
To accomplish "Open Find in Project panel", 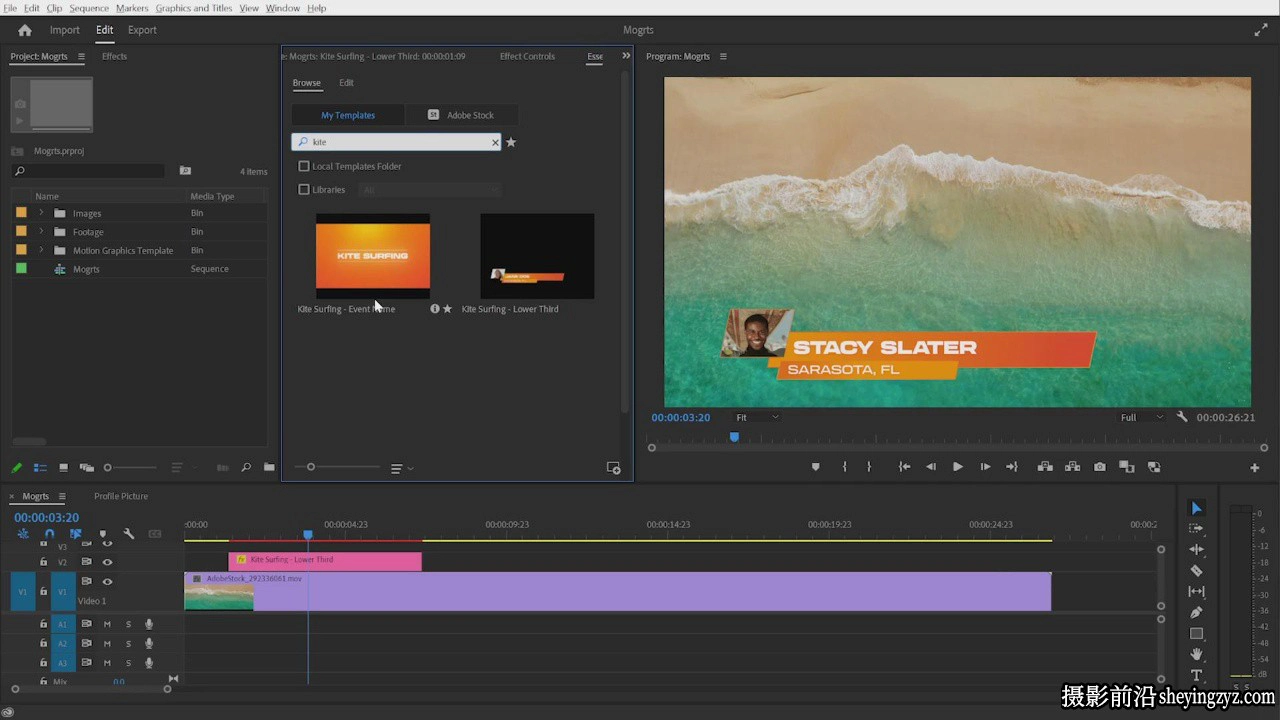I will click(246, 467).
